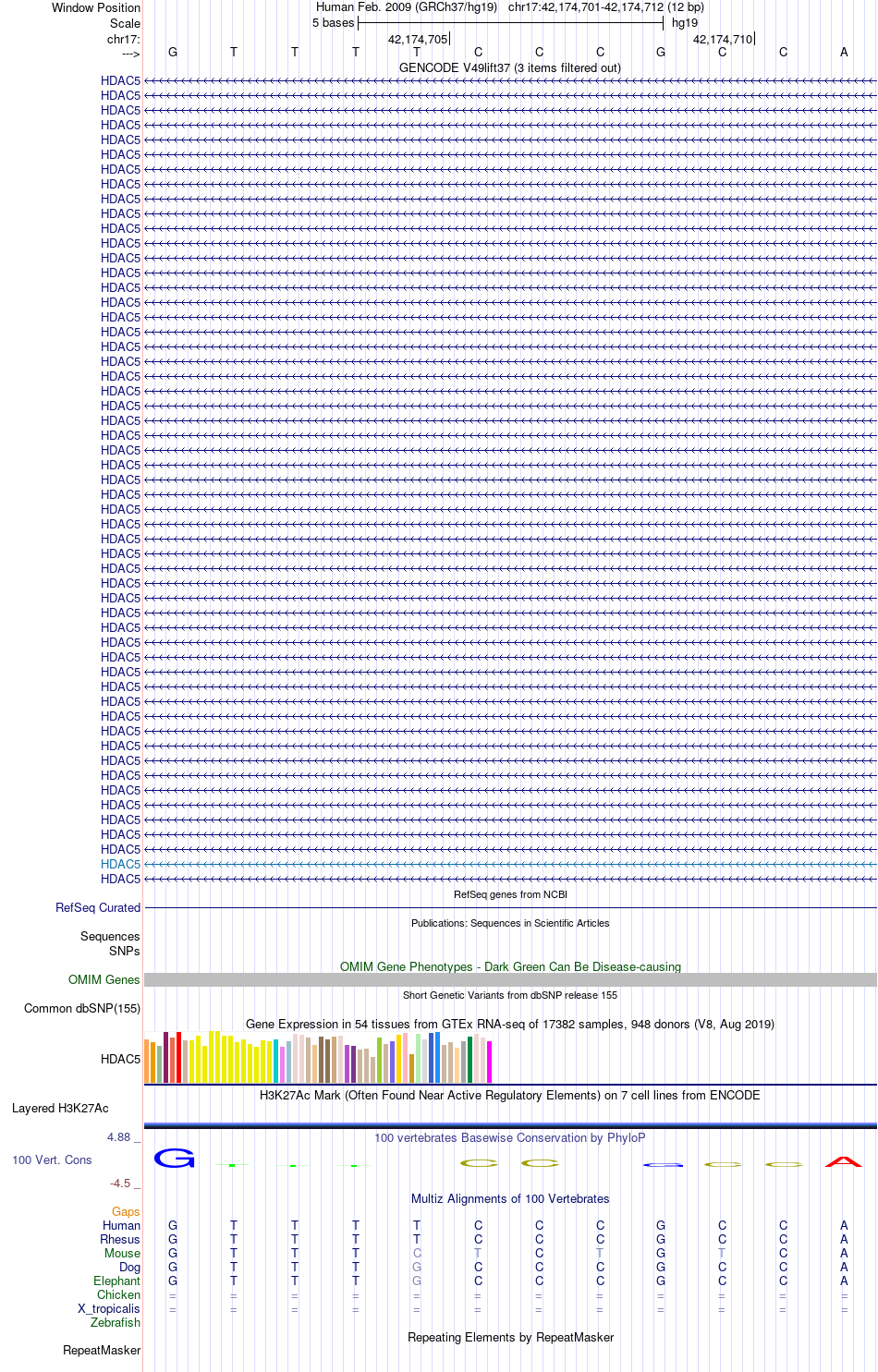This screenshot has height=1372, width=878.
Task: Click the GTEx Gene Expression in 54 tissues title
Action: (510, 1024)
